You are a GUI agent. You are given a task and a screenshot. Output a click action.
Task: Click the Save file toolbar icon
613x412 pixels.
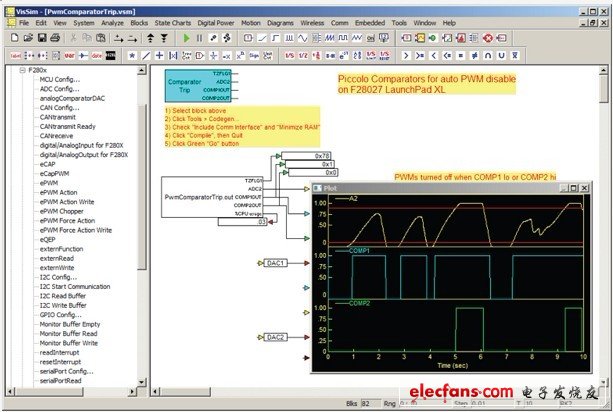pyautogui.click(x=41, y=37)
